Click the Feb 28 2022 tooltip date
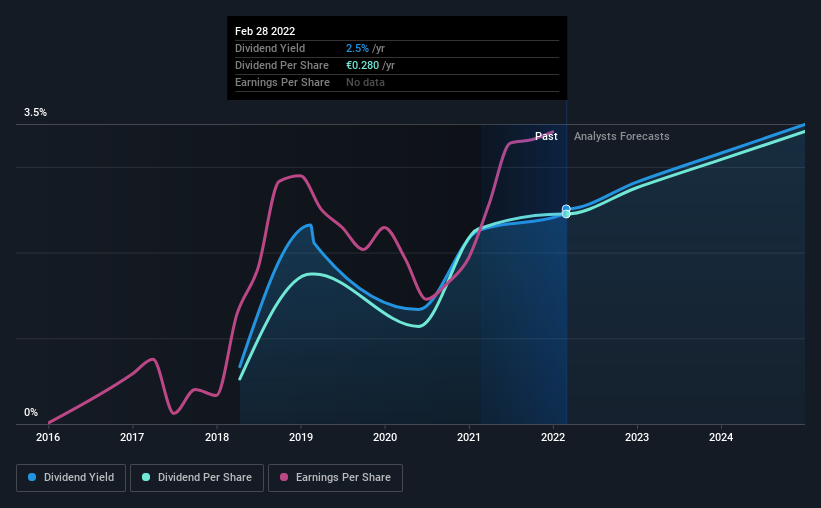821x508 pixels. pyautogui.click(x=265, y=31)
